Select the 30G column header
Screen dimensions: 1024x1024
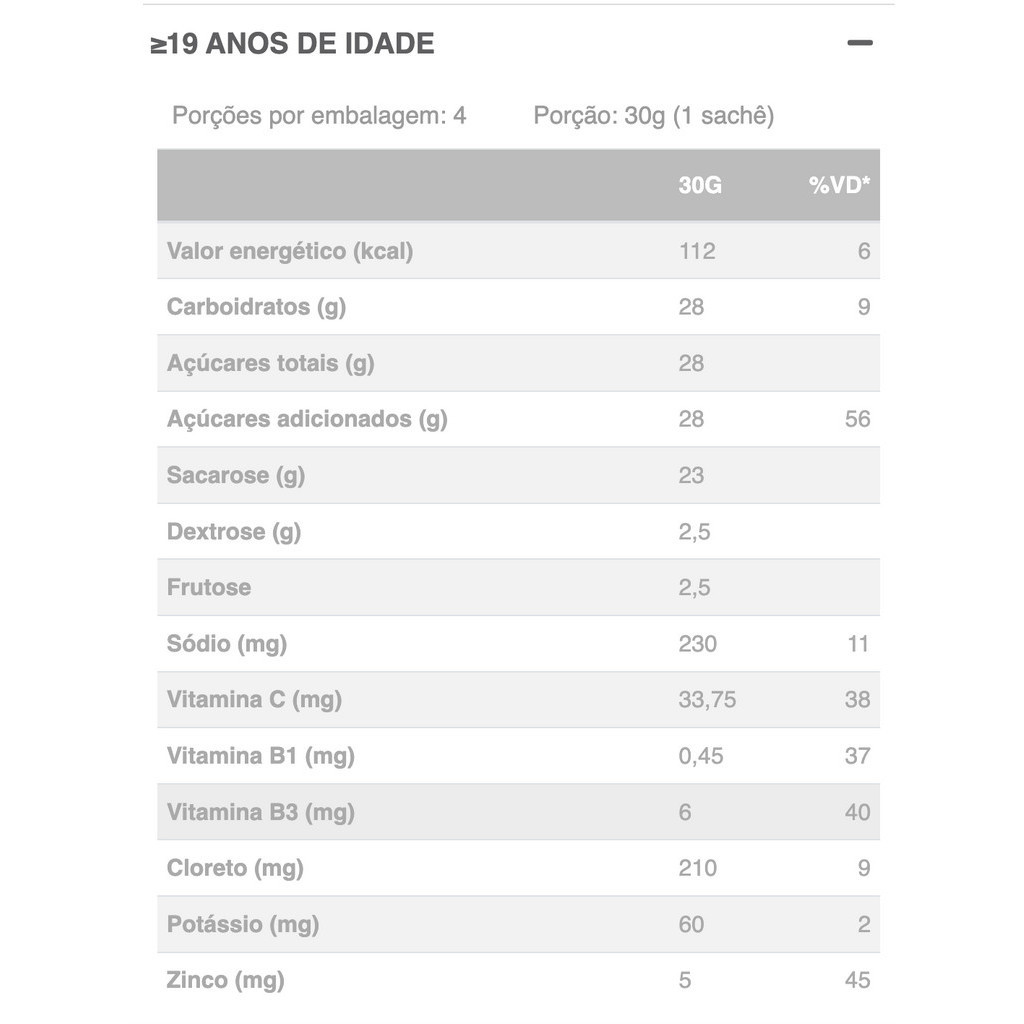pos(699,185)
